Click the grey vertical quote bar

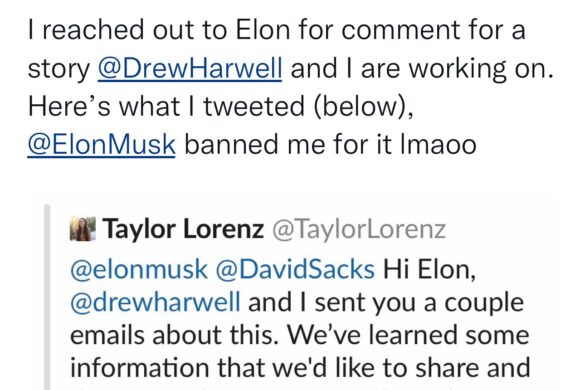[47, 297]
